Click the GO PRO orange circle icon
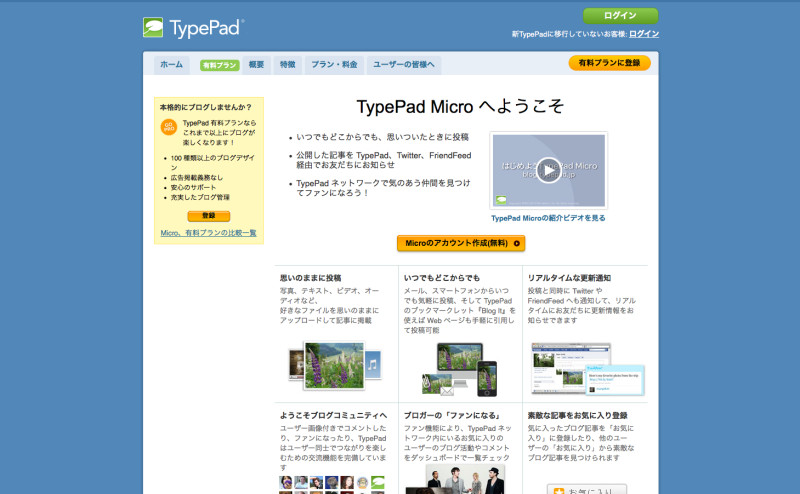Viewport: 800px width, 494px height. point(169,127)
